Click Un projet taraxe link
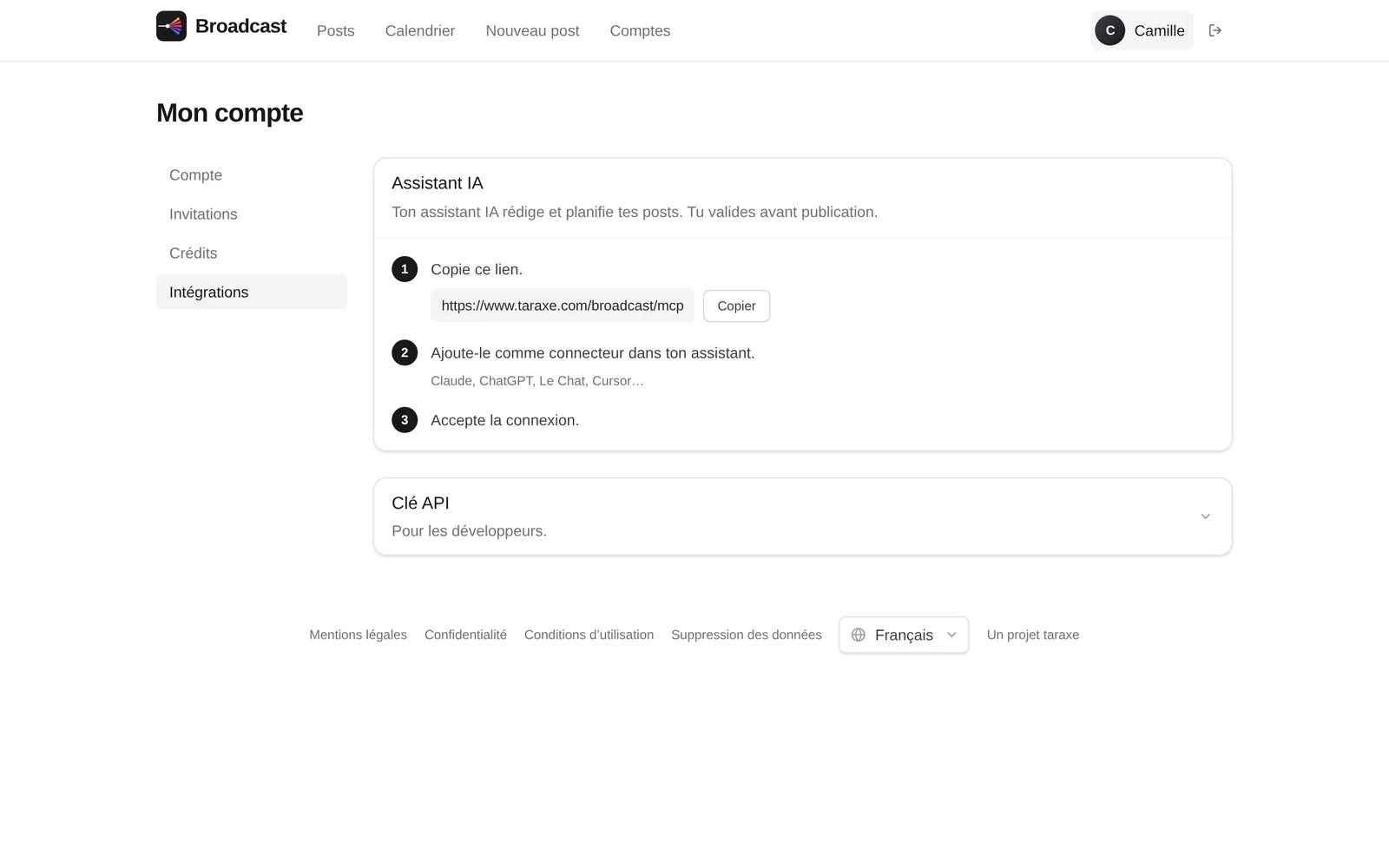 [x=1033, y=635]
